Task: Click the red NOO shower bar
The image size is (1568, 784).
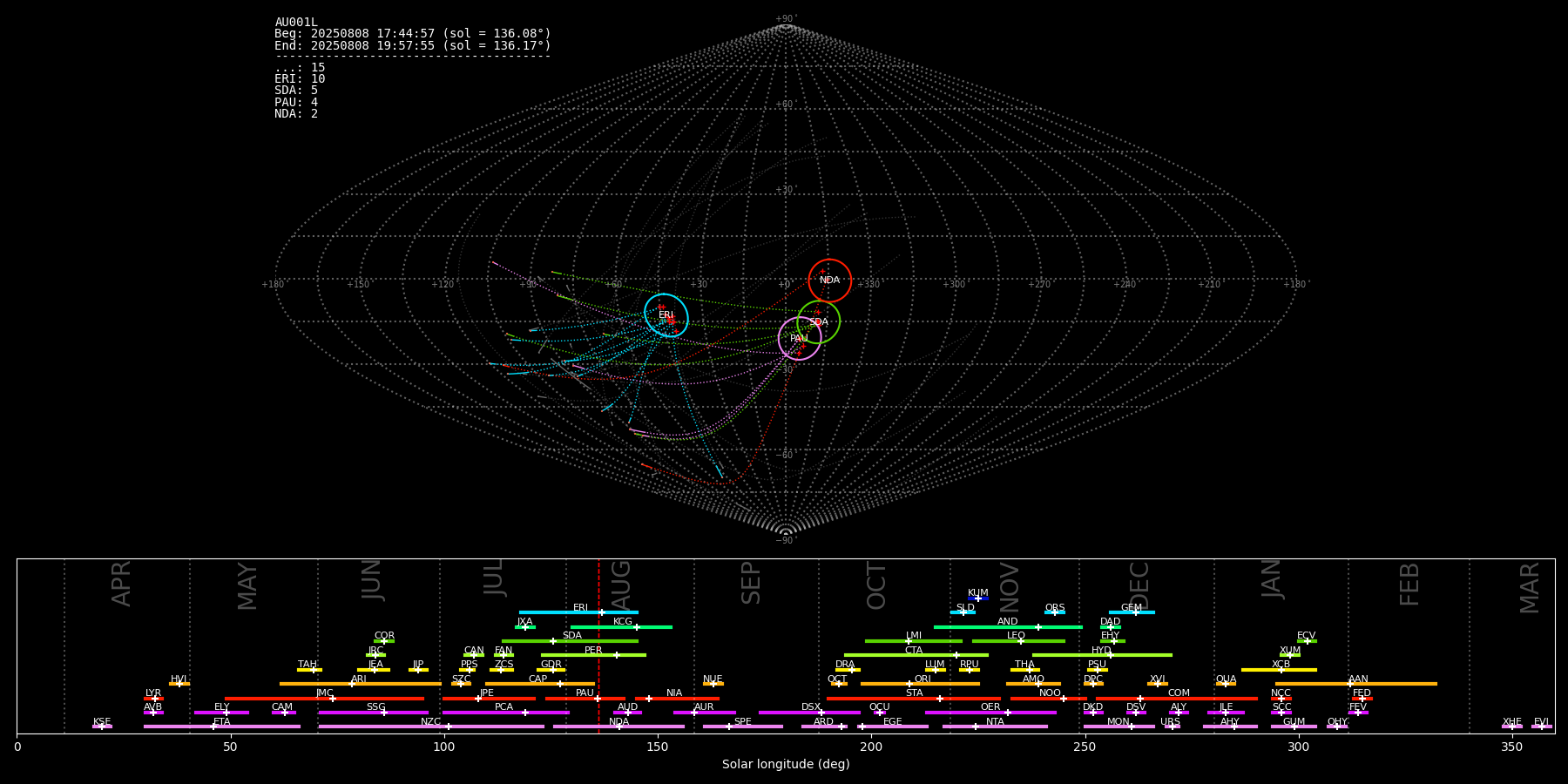Action: [x=1049, y=699]
